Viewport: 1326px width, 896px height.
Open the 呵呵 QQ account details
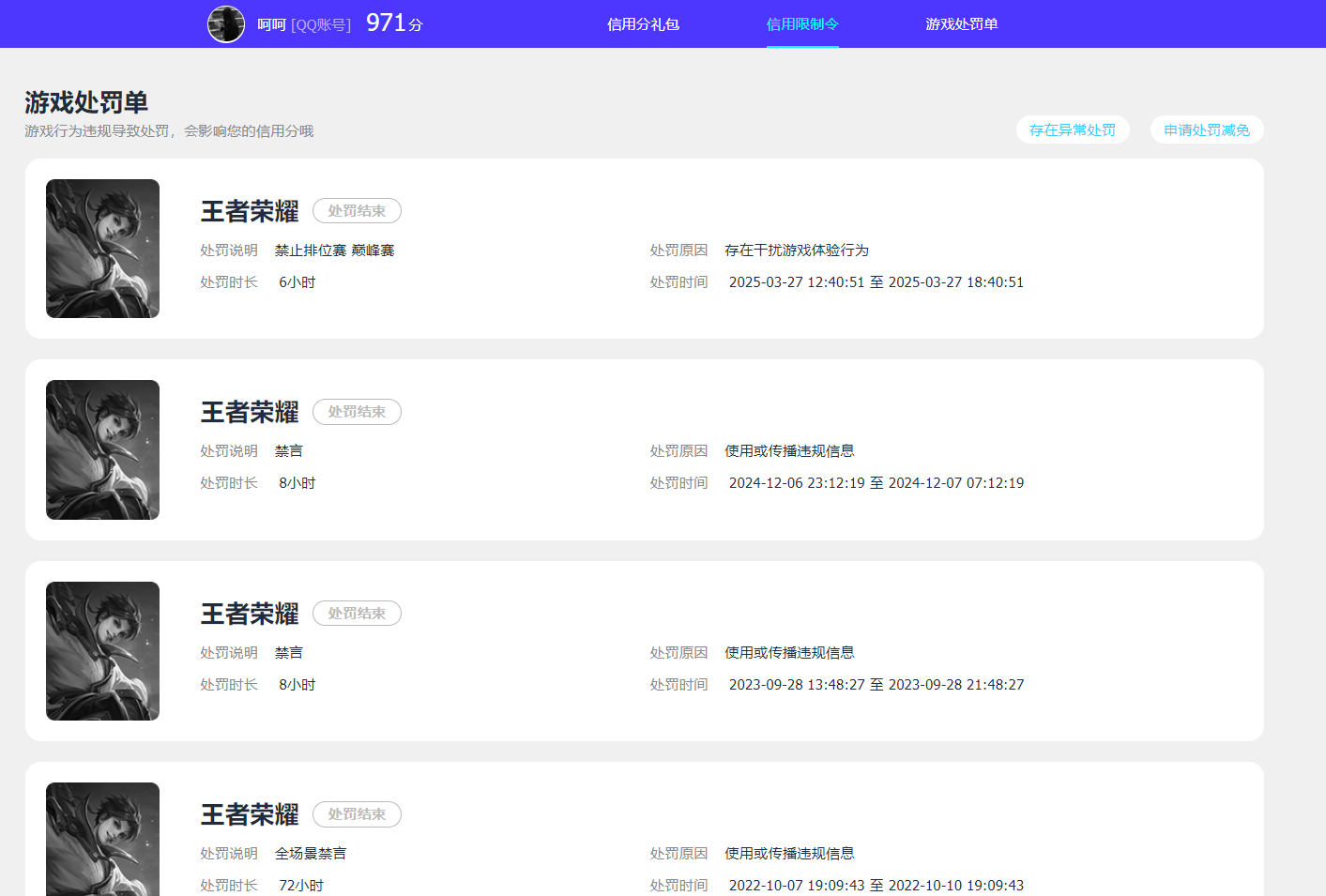pos(272,23)
